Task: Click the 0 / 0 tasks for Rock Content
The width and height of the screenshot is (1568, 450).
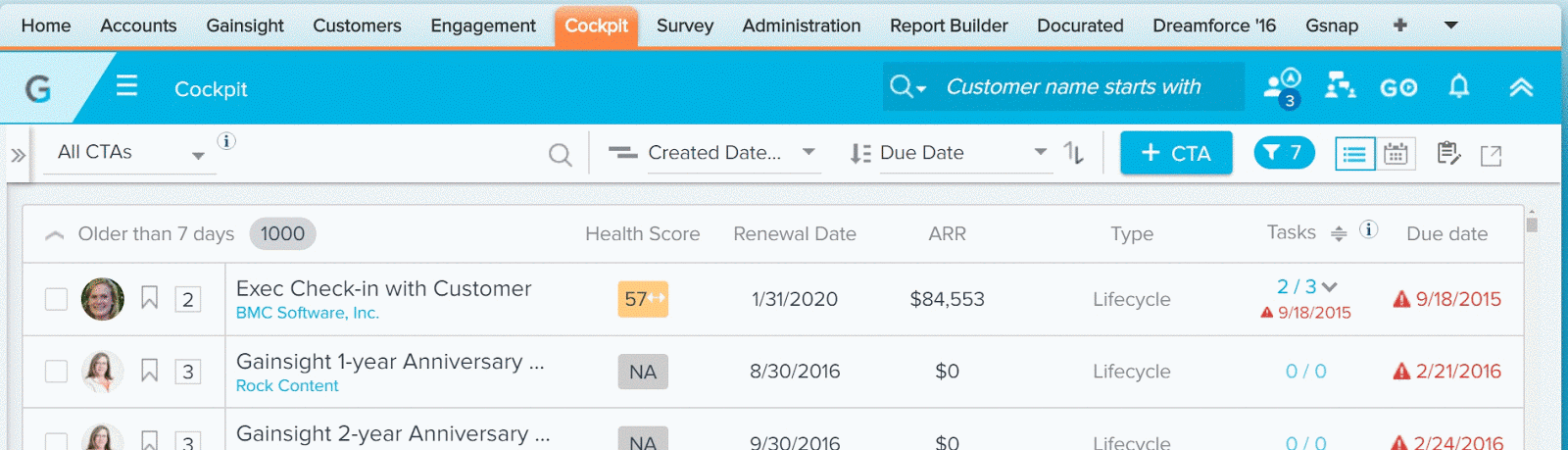Action: [1305, 372]
